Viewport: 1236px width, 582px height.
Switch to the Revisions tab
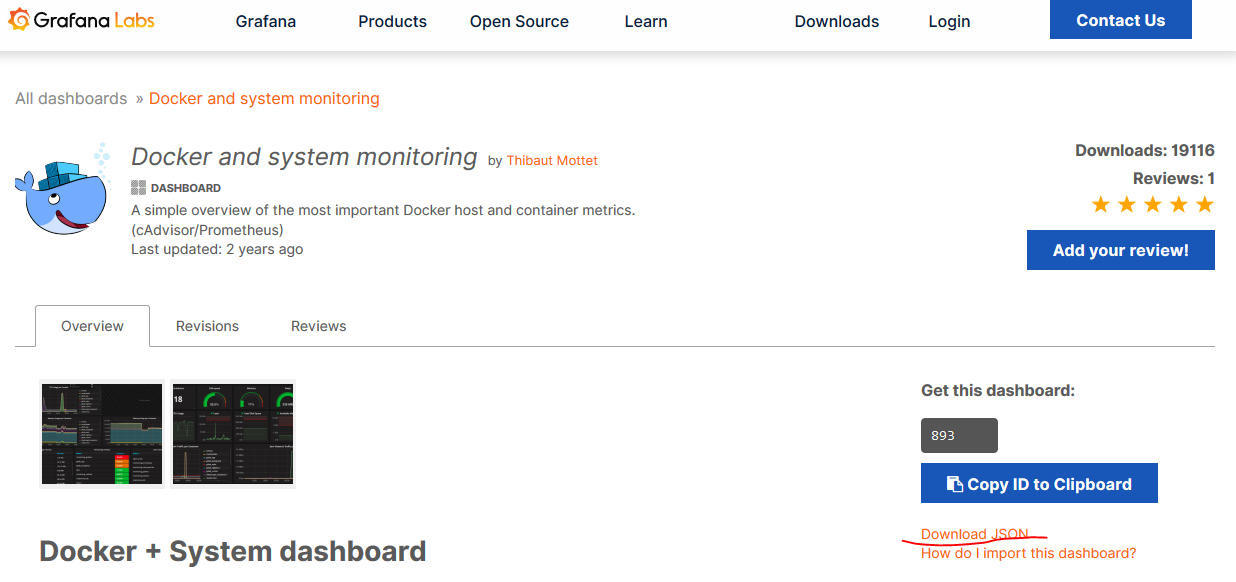[207, 326]
